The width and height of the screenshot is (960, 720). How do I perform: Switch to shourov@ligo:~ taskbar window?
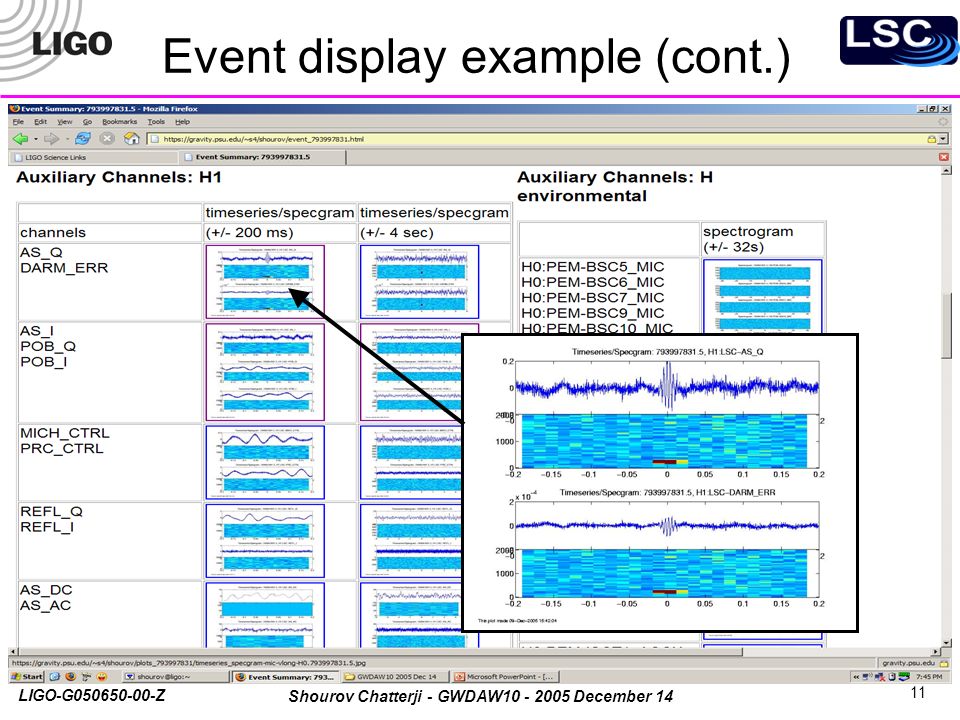coord(174,677)
